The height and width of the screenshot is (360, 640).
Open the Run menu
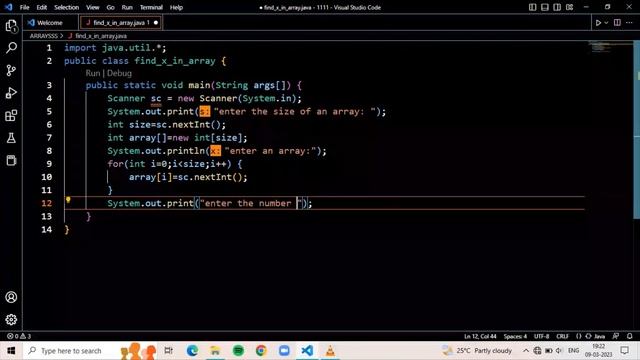127,7
